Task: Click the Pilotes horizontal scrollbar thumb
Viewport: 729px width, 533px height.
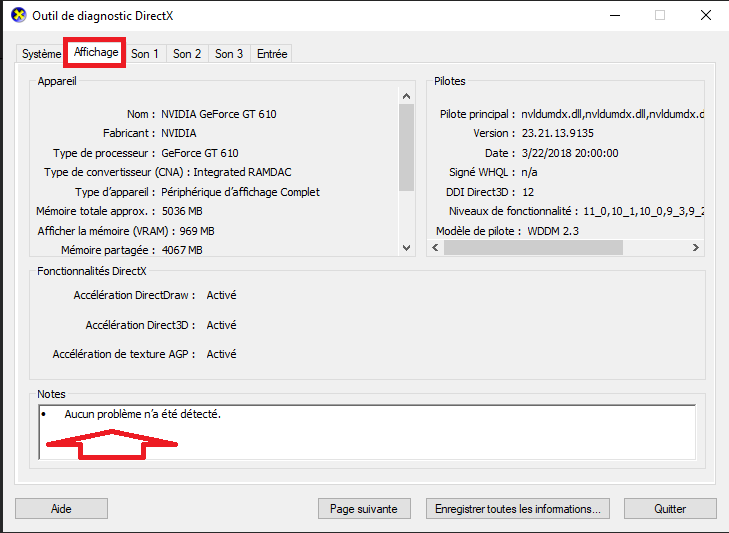Action: (x=533, y=248)
